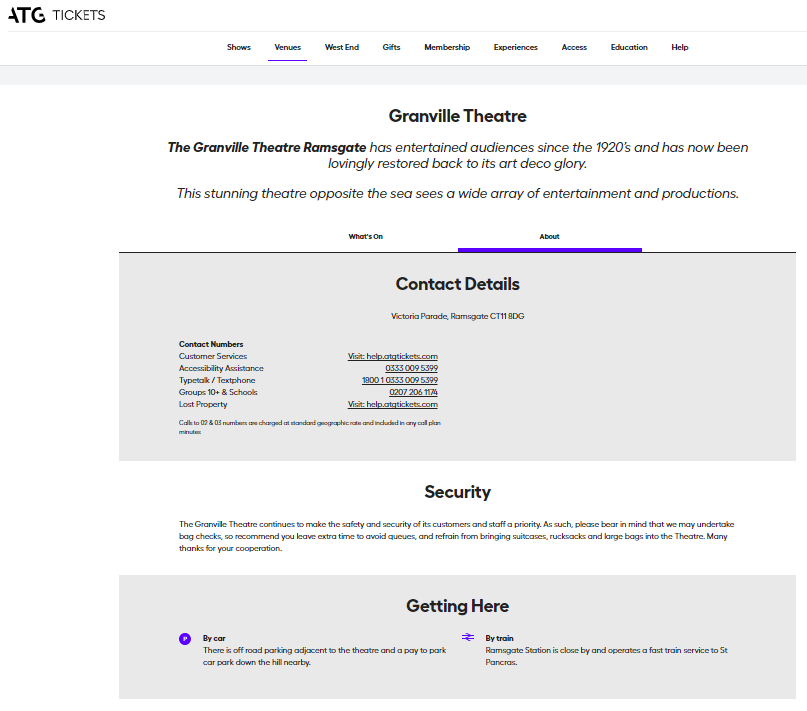Click the Customer Services label
This screenshot has height=711, width=807.
click(213, 356)
